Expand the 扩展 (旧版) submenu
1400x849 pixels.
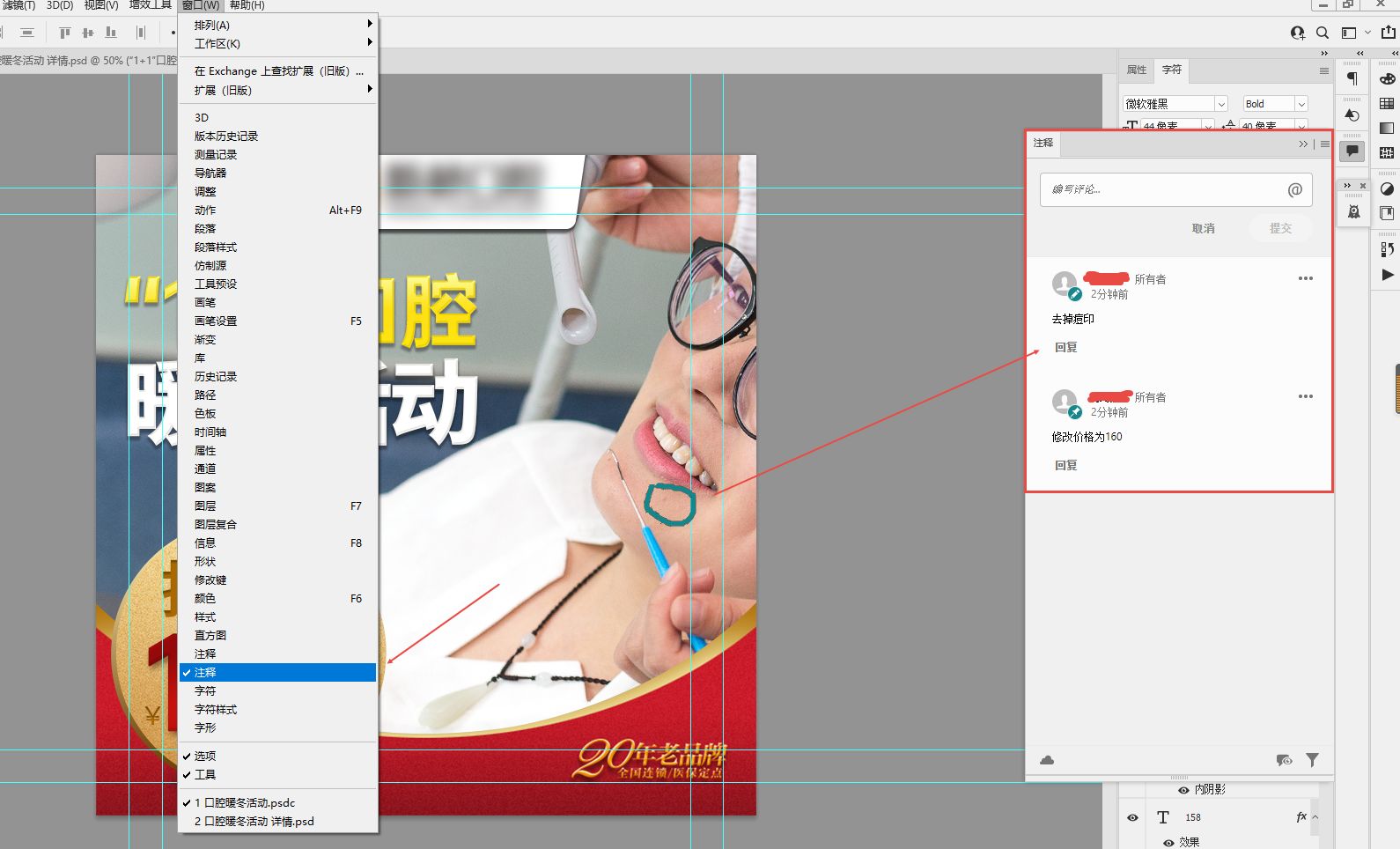(278, 90)
